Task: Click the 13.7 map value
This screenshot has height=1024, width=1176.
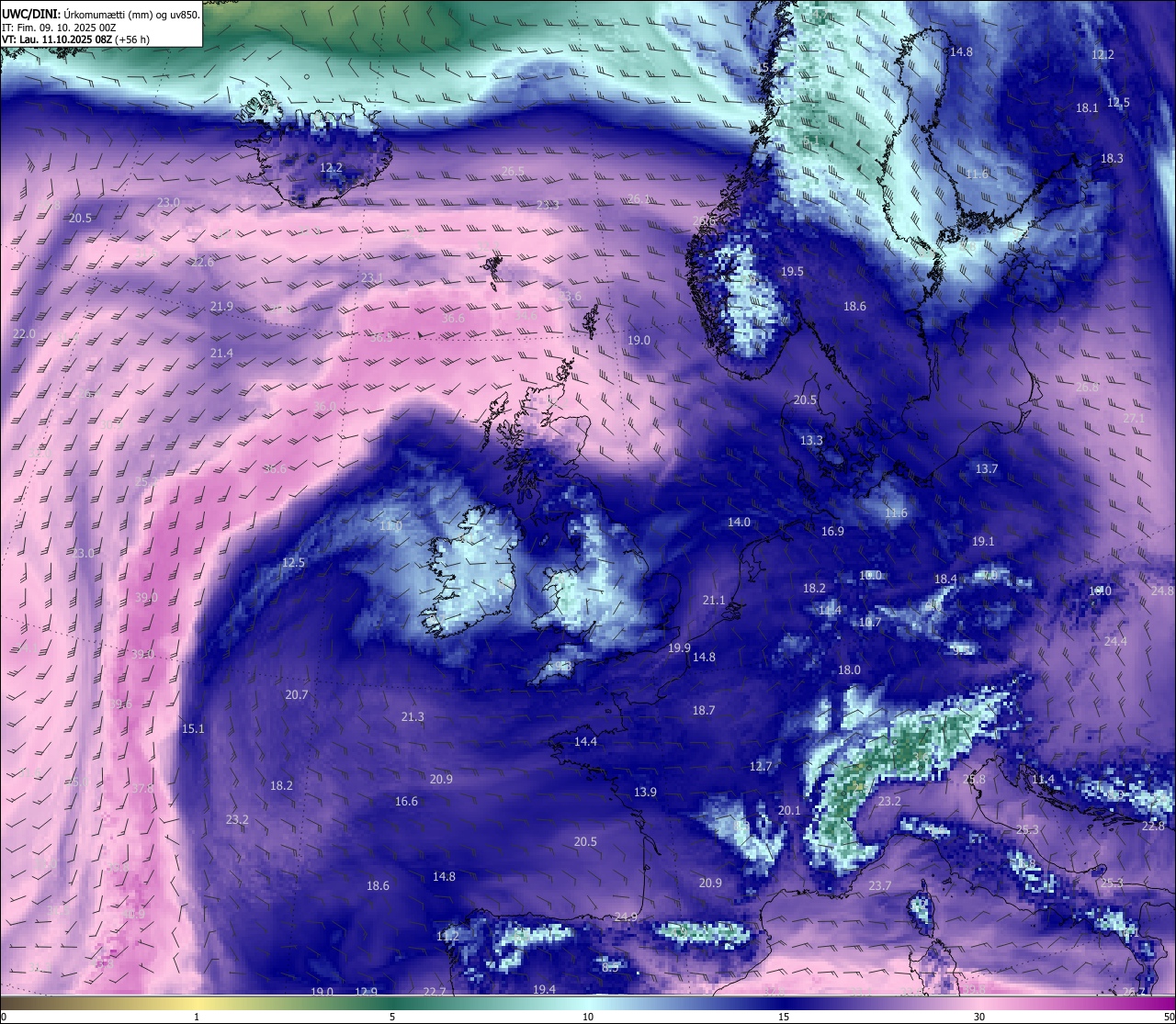Action: (x=986, y=468)
